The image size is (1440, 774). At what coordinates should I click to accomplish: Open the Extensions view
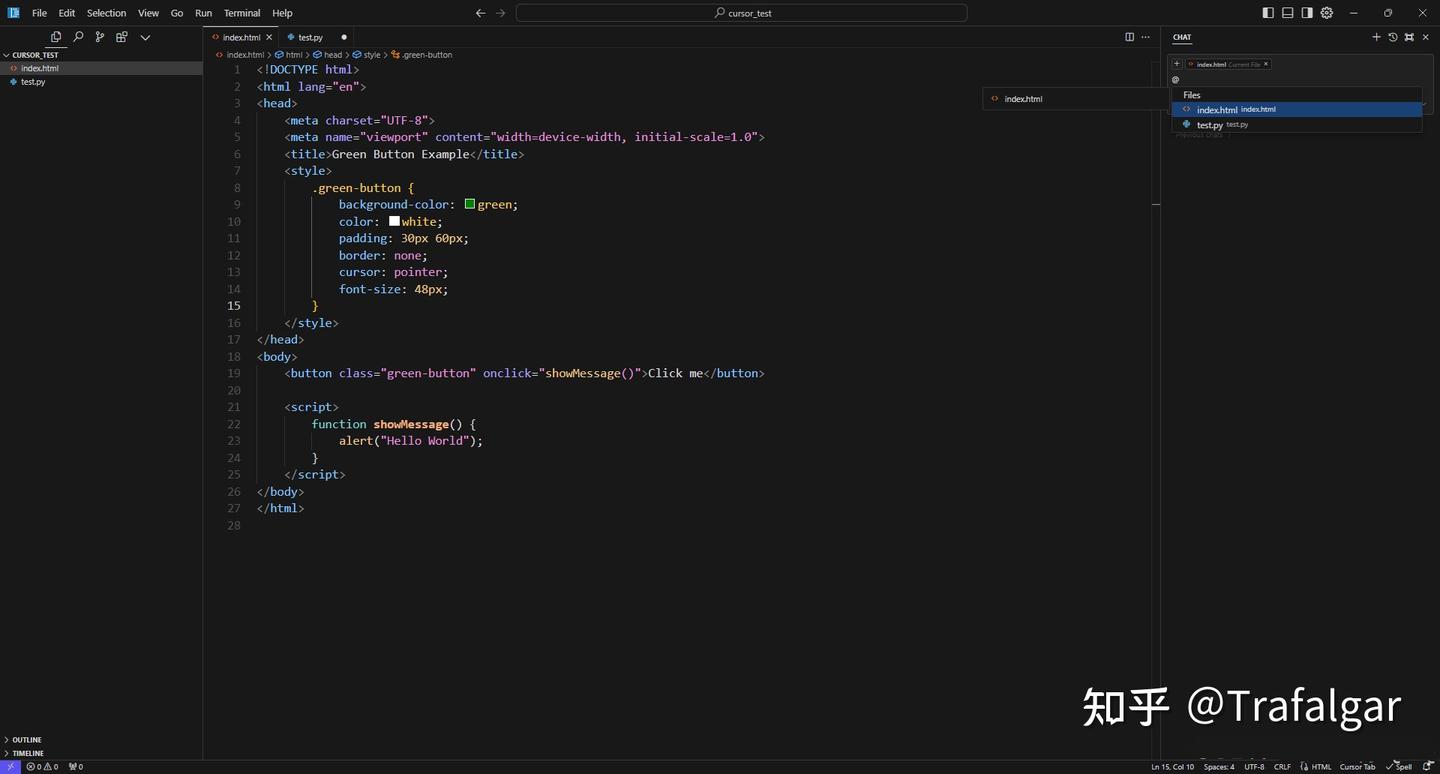click(122, 37)
